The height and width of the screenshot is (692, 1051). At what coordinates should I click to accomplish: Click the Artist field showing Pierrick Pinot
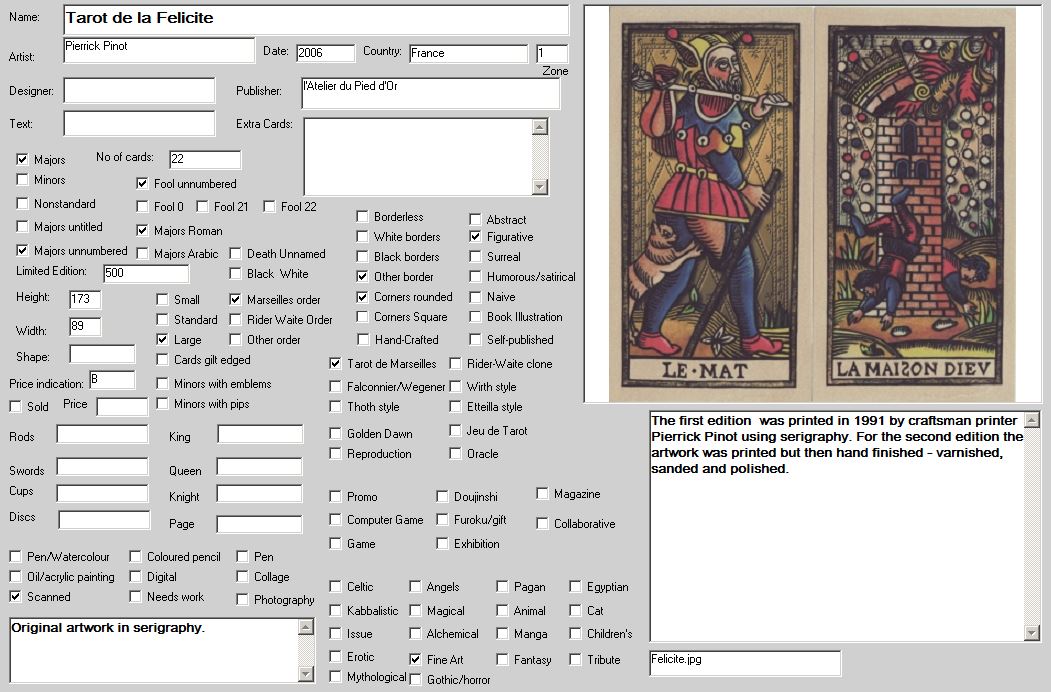point(158,50)
